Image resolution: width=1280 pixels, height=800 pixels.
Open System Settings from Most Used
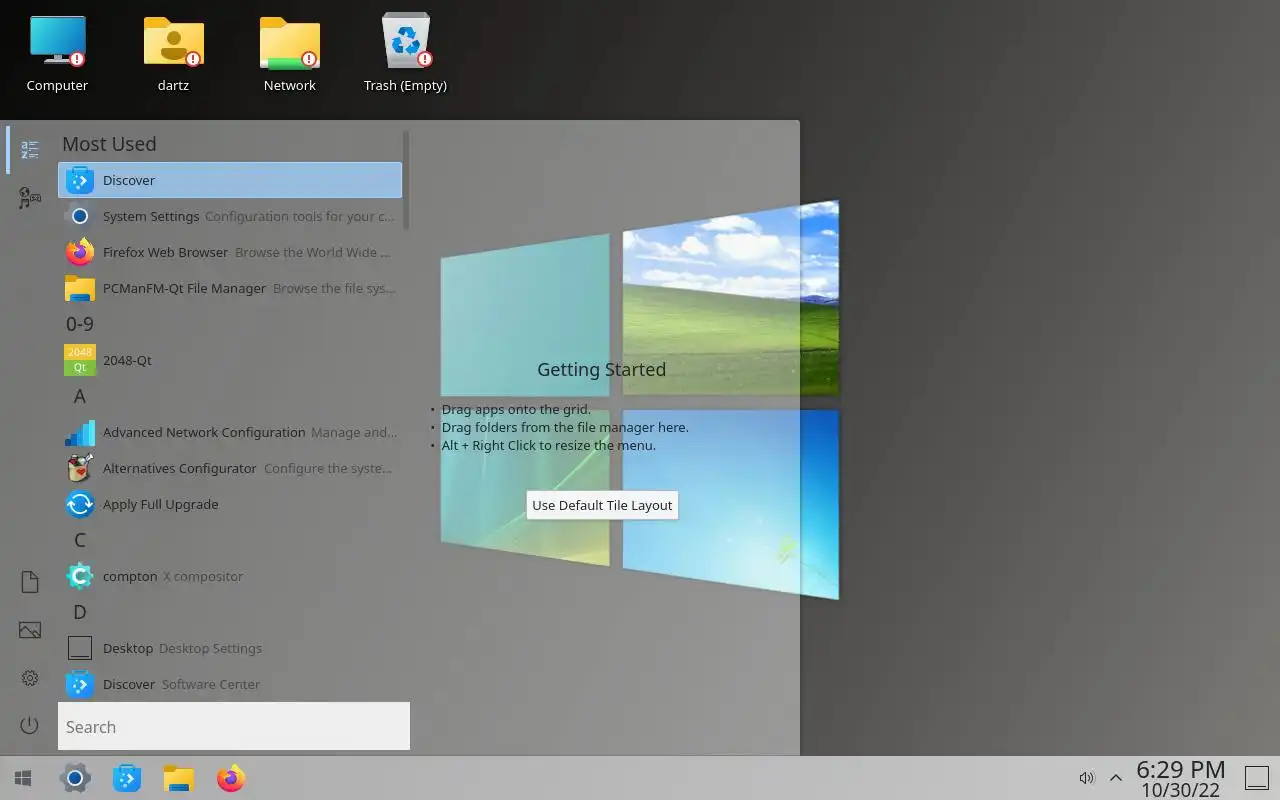(230, 216)
